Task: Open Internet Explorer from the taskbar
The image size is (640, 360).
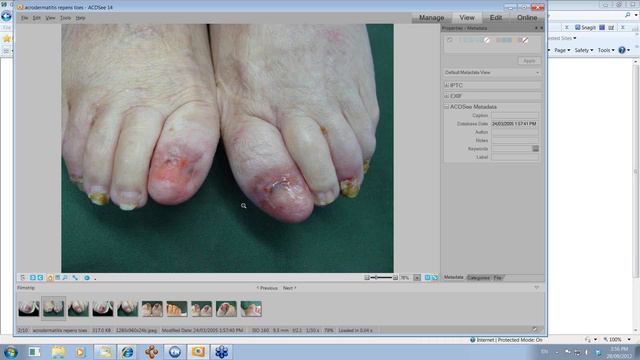Action: click(x=127, y=352)
